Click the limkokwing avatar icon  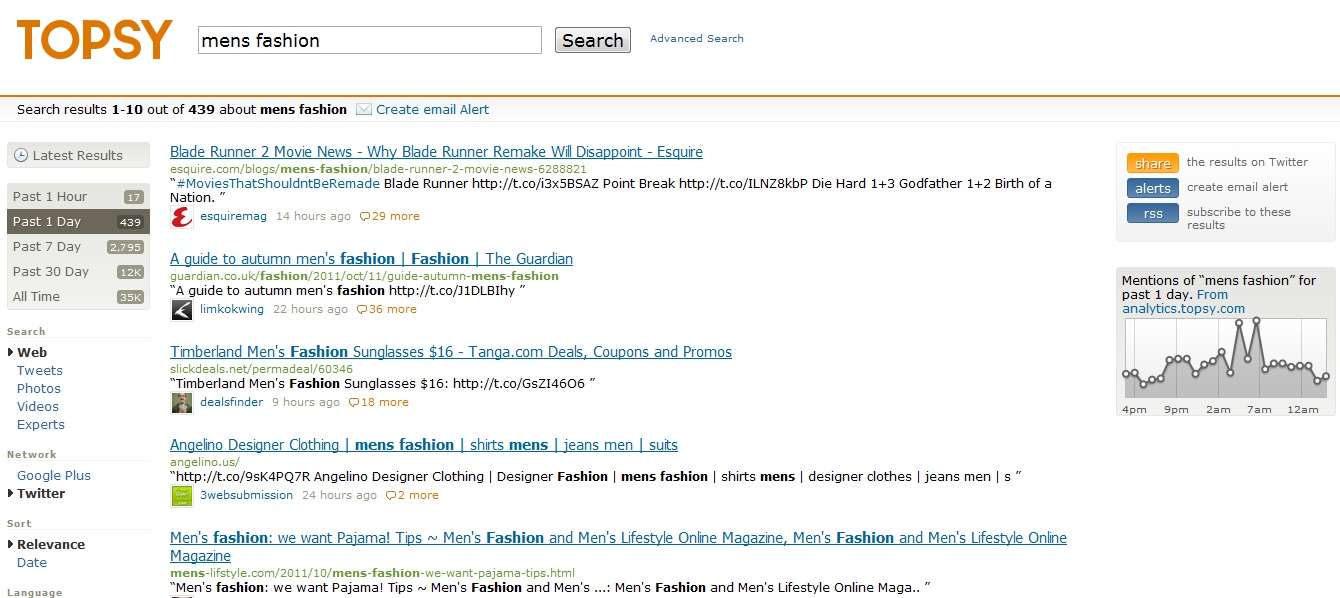(181, 310)
